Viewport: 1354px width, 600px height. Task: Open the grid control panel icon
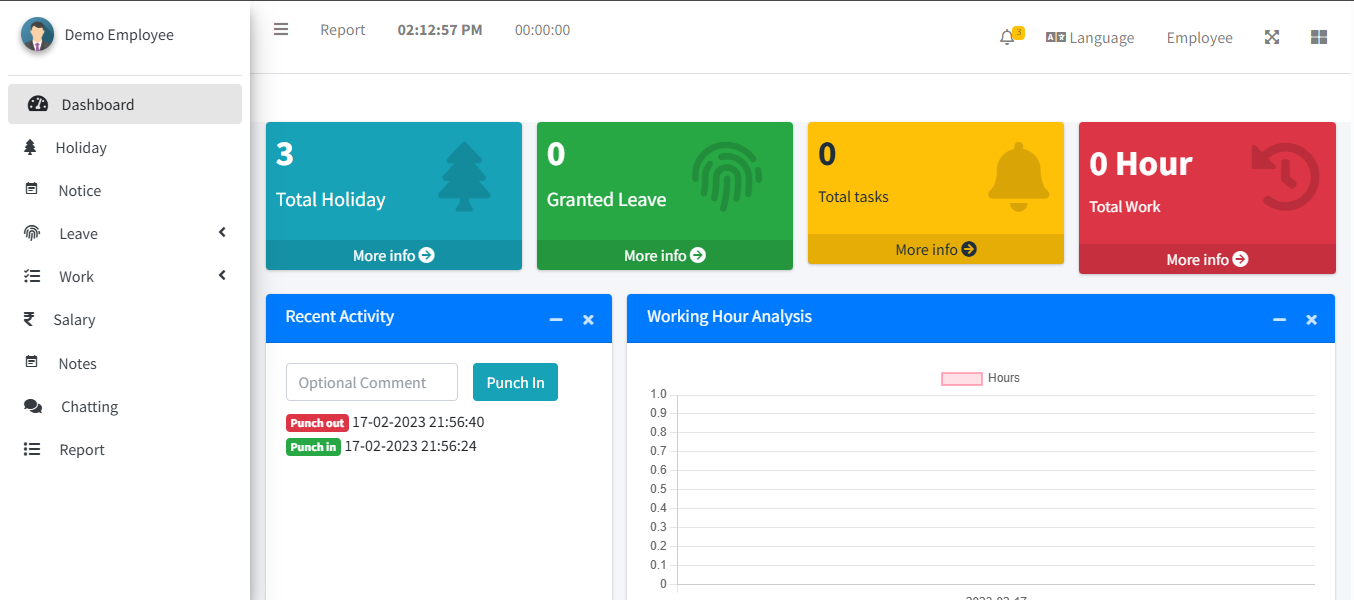pos(1319,38)
